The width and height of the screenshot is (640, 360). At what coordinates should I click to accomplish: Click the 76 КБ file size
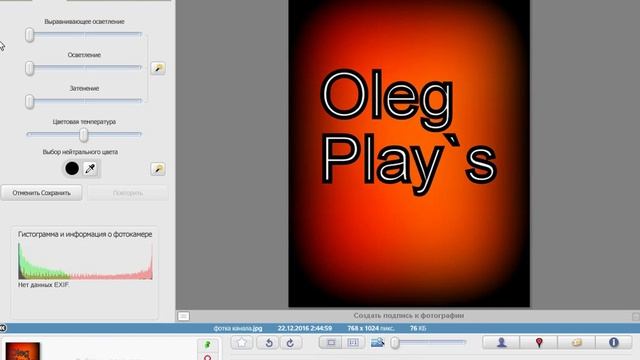pos(418,328)
